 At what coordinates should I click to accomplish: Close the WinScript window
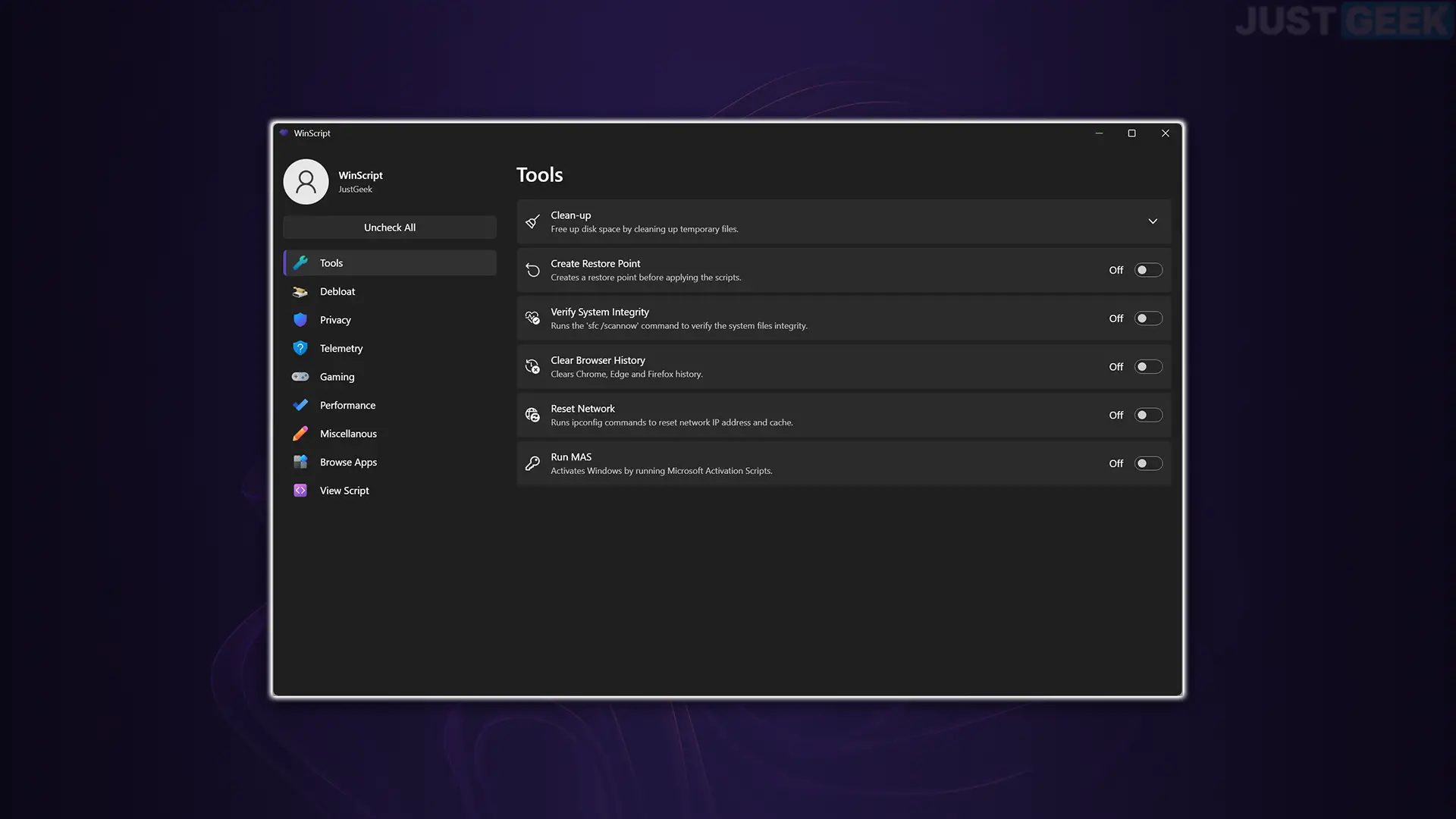1166,133
